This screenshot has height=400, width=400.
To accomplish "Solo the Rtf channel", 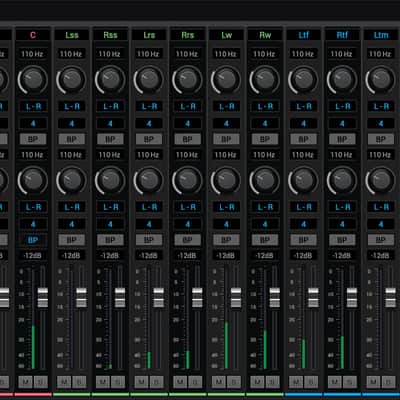I will tap(350, 382).
